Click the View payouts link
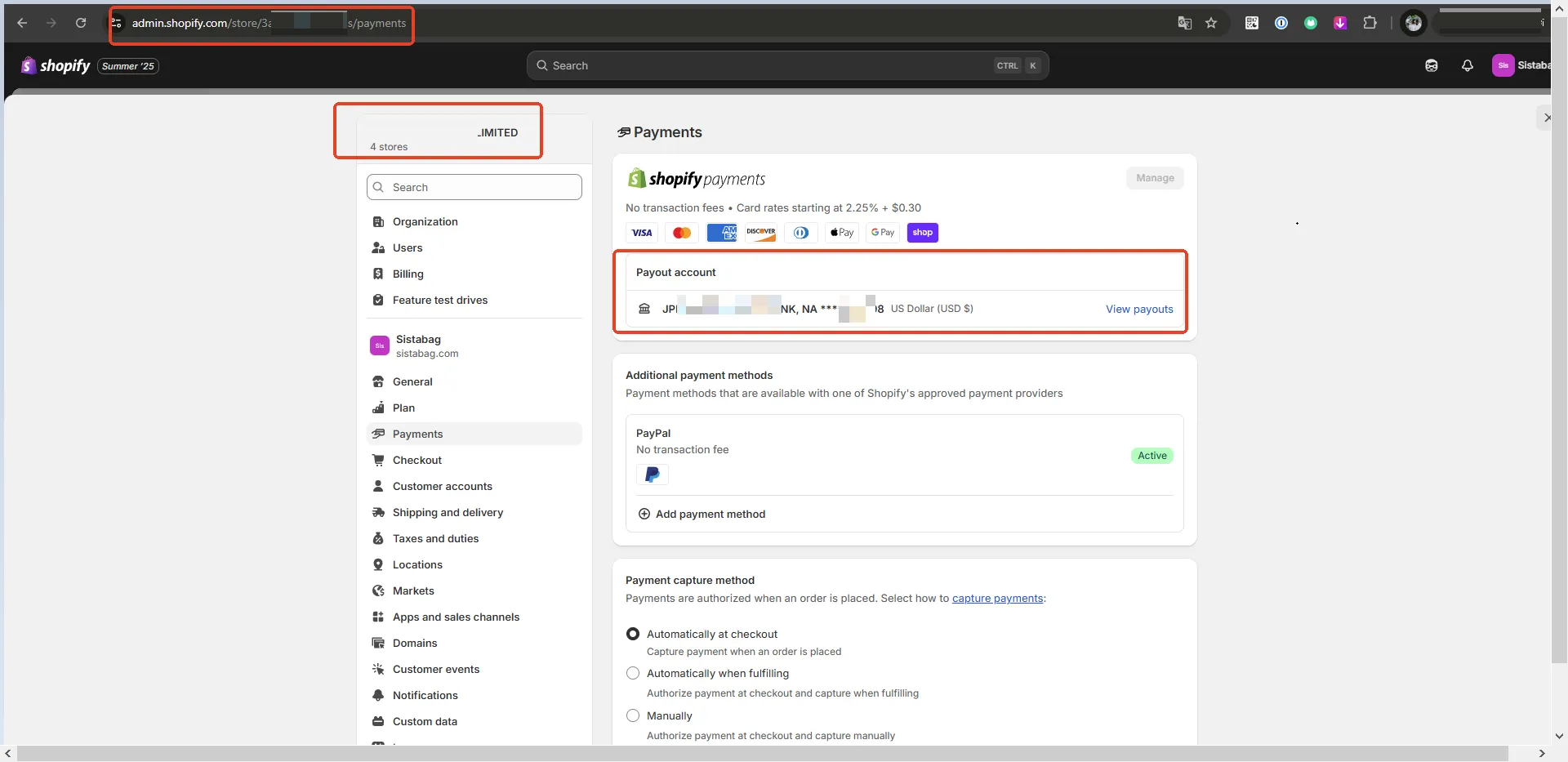The width and height of the screenshot is (1568, 762). (1139, 309)
